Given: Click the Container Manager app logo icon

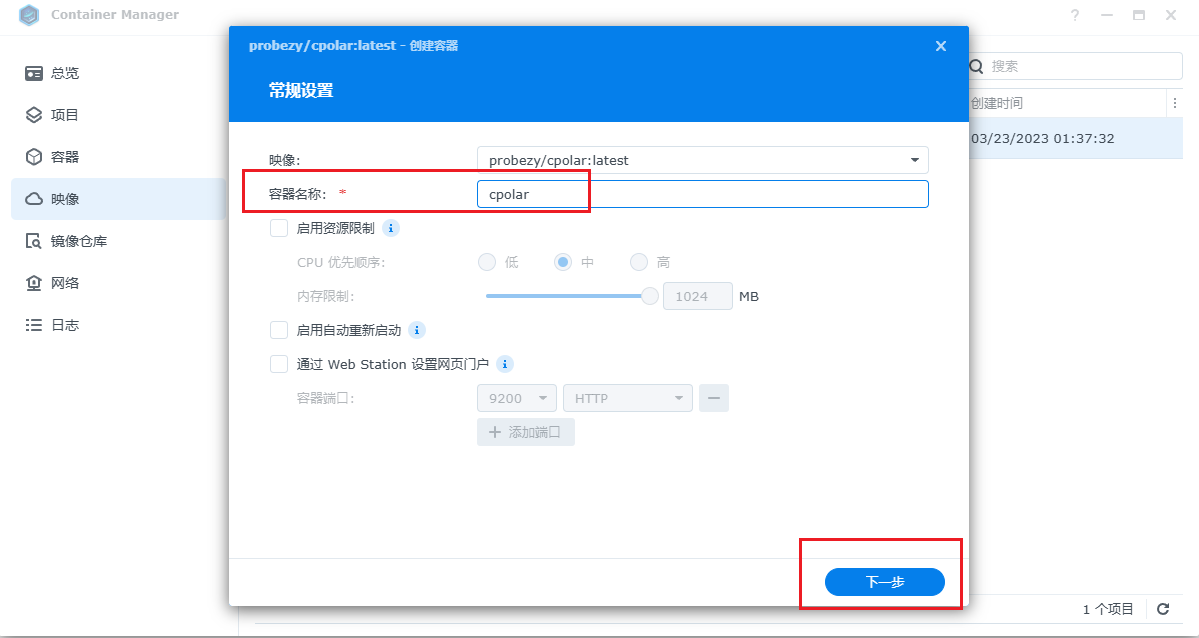Looking at the screenshot, I should pos(30,15).
